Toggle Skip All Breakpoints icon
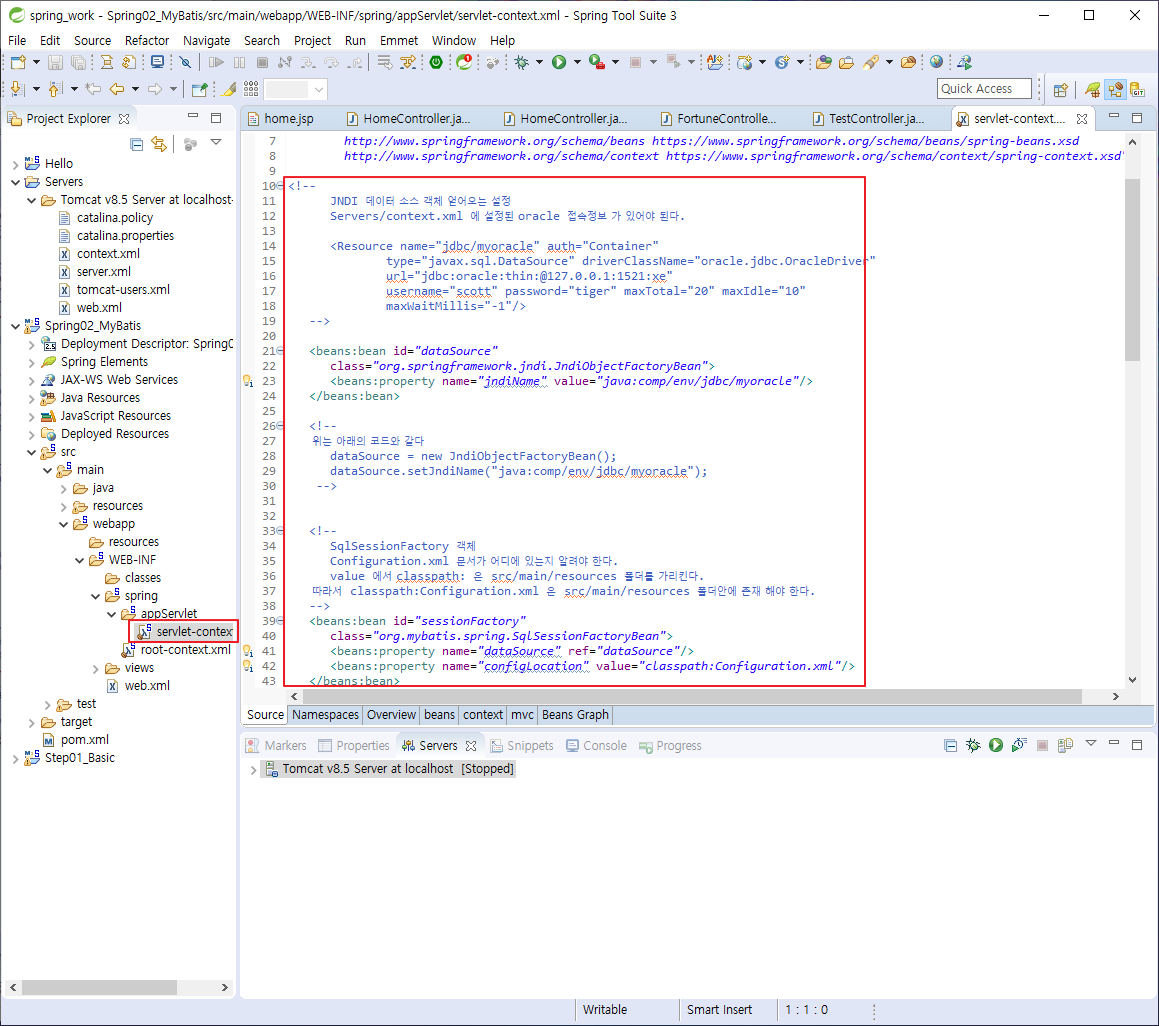This screenshot has width=1159, height=1026. (186, 63)
